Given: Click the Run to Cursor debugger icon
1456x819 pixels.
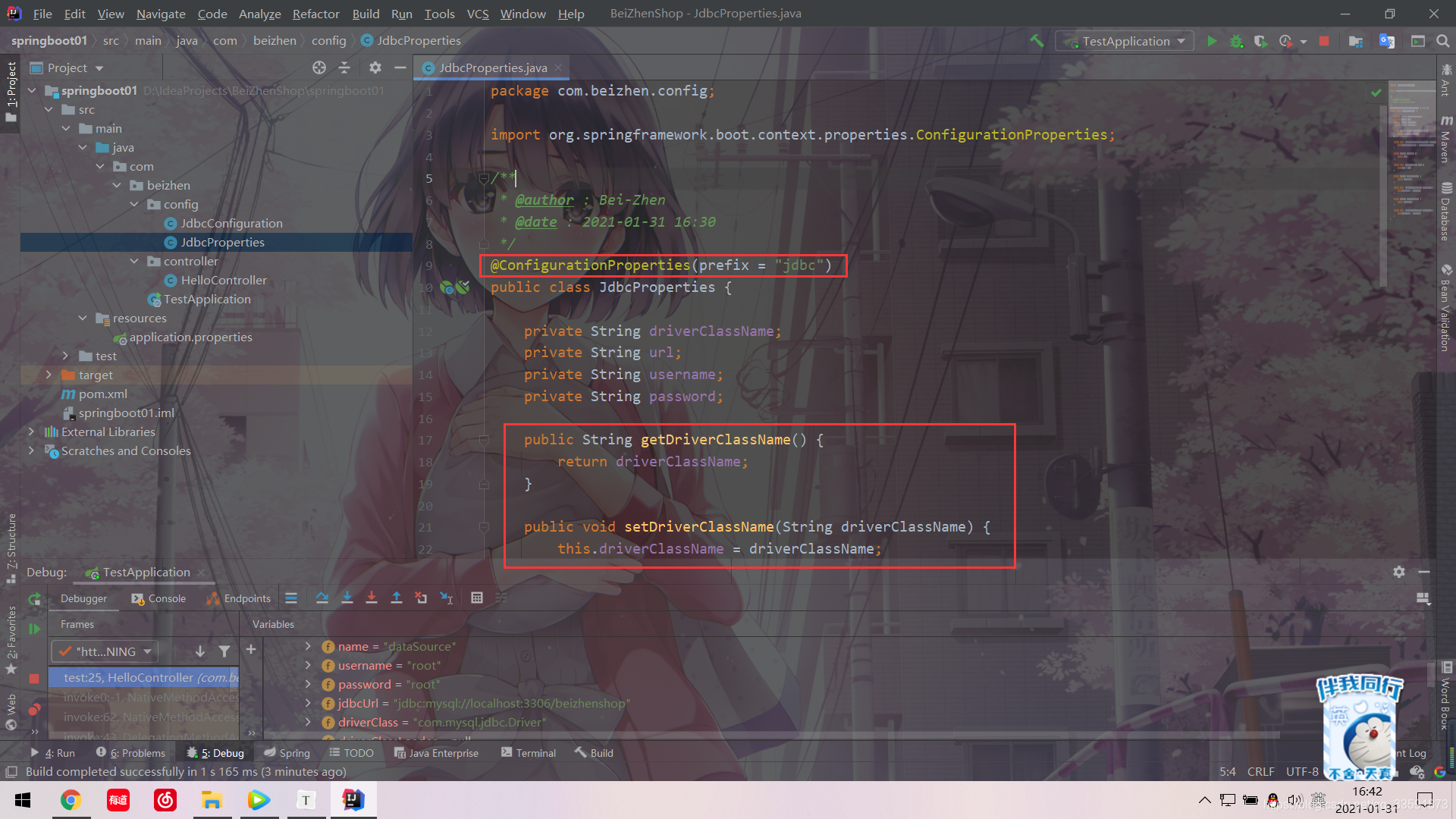Looking at the screenshot, I should pos(447,598).
